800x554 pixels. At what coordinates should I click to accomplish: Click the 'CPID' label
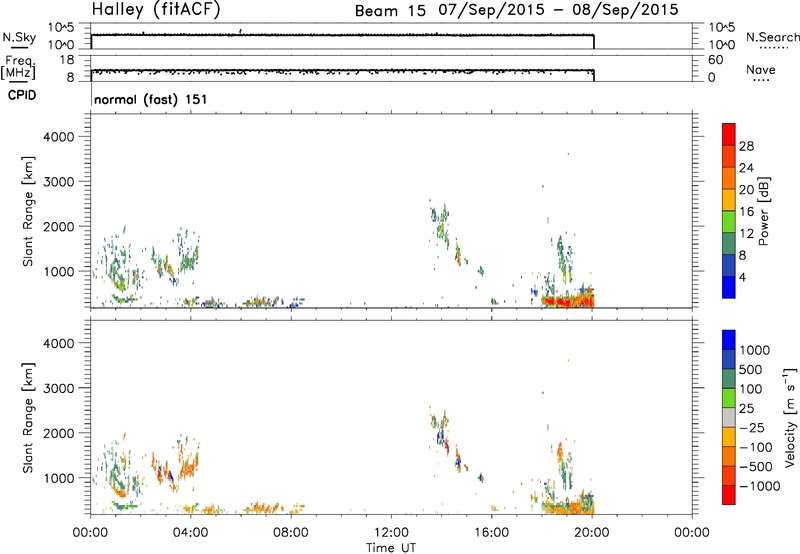[x=22, y=95]
